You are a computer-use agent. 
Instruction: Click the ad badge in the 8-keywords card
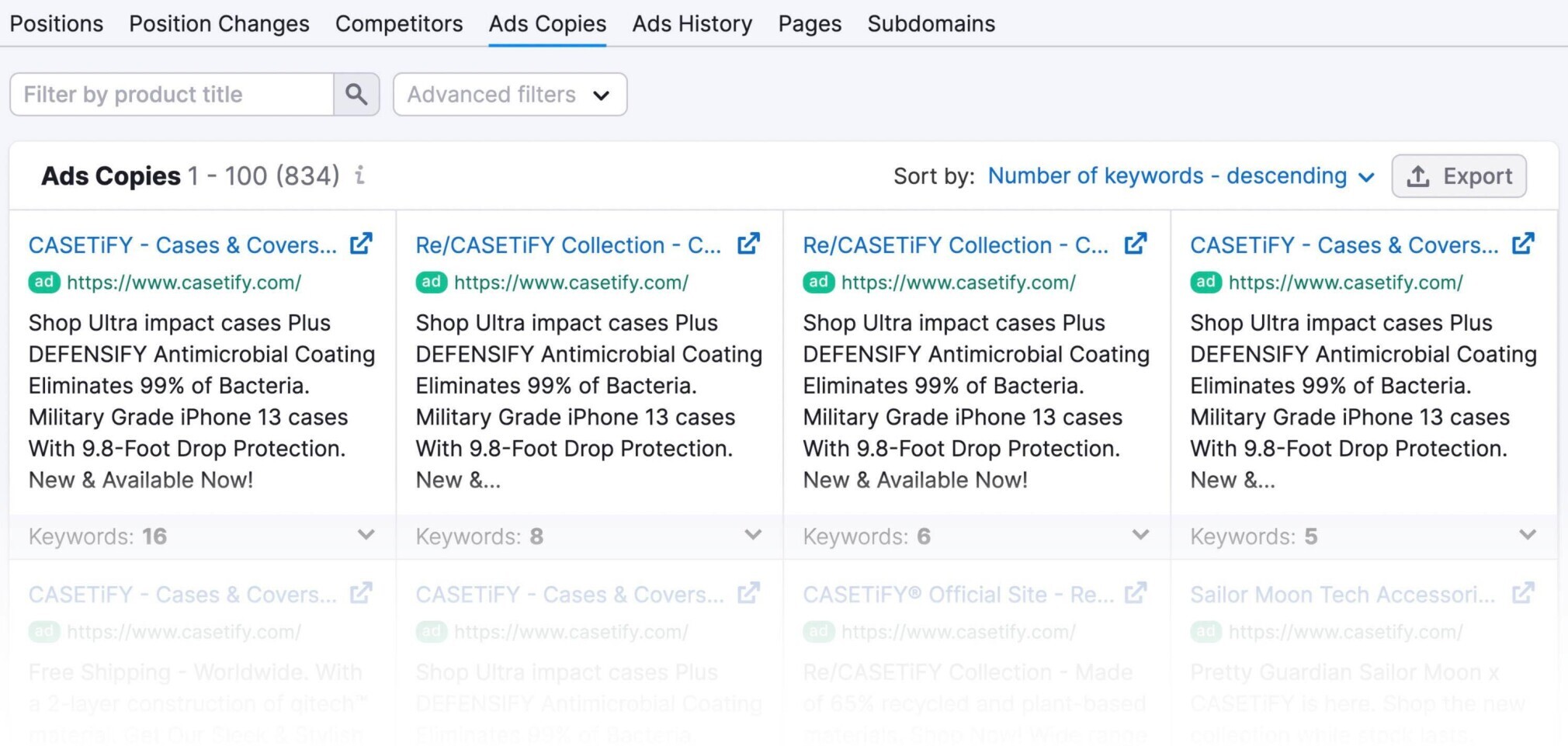pos(432,282)
